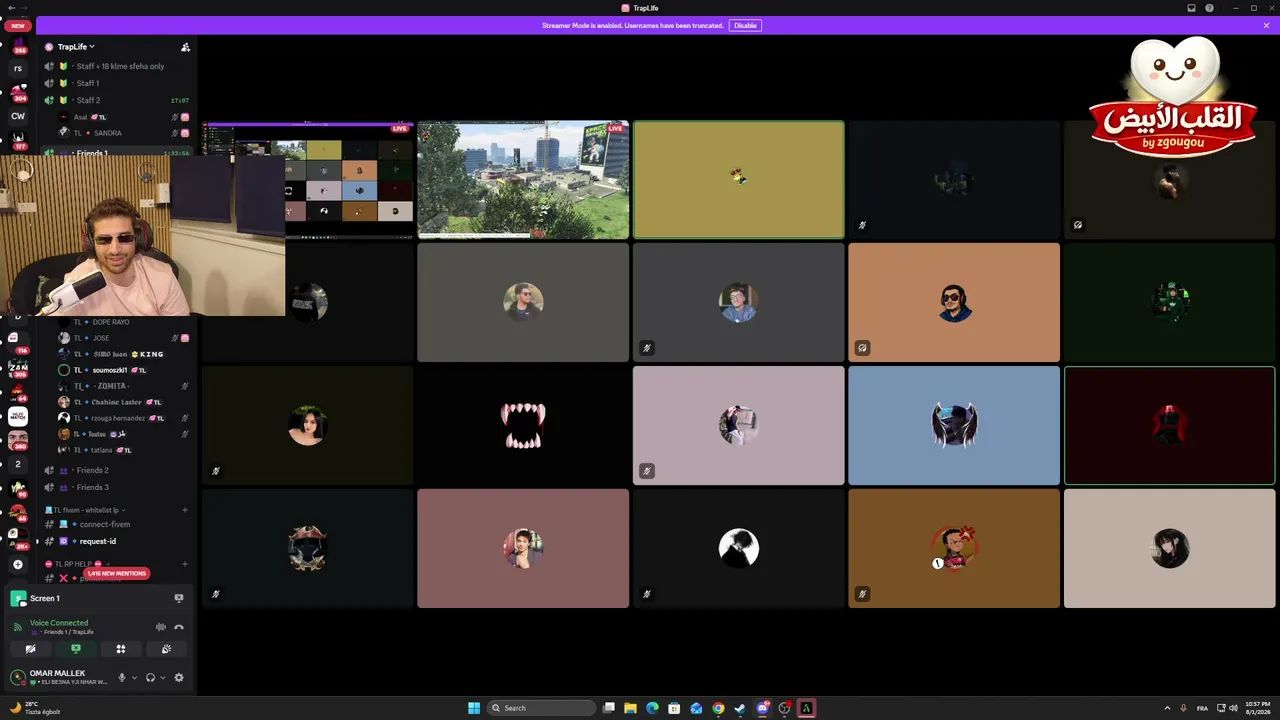This screenshot has width=1280, height=720.
Task: Open the Discord inbox icon in title bar
Action: pyautogui.click(x=1191, y=8)
